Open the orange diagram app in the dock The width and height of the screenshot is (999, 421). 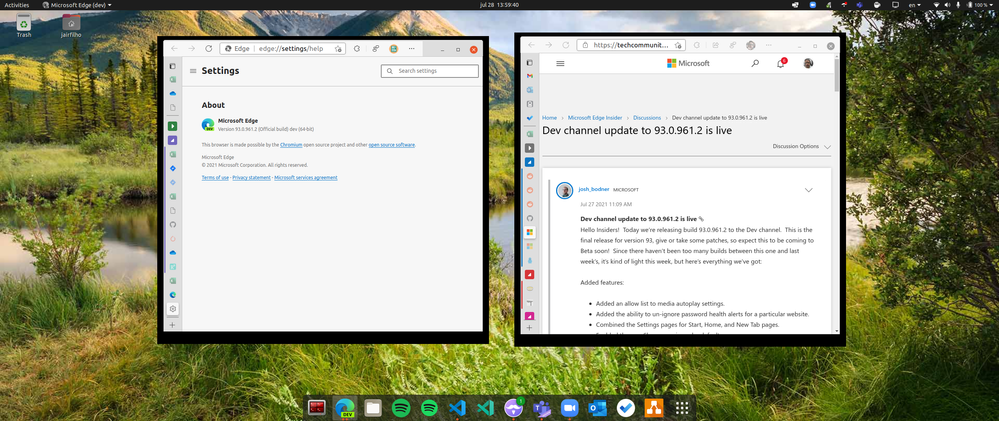click(654, 408)
